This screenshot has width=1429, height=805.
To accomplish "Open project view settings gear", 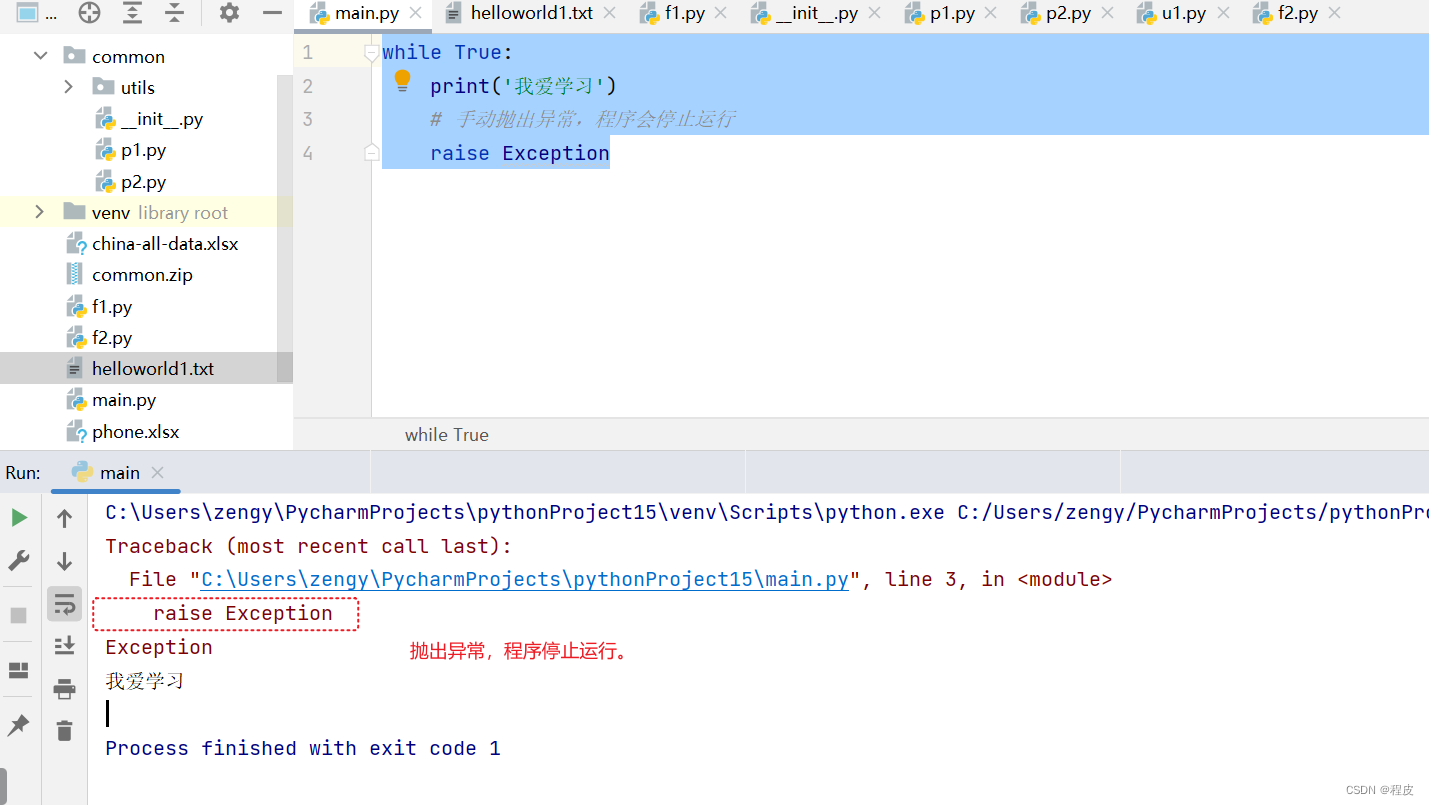I will tap(229, 13).
